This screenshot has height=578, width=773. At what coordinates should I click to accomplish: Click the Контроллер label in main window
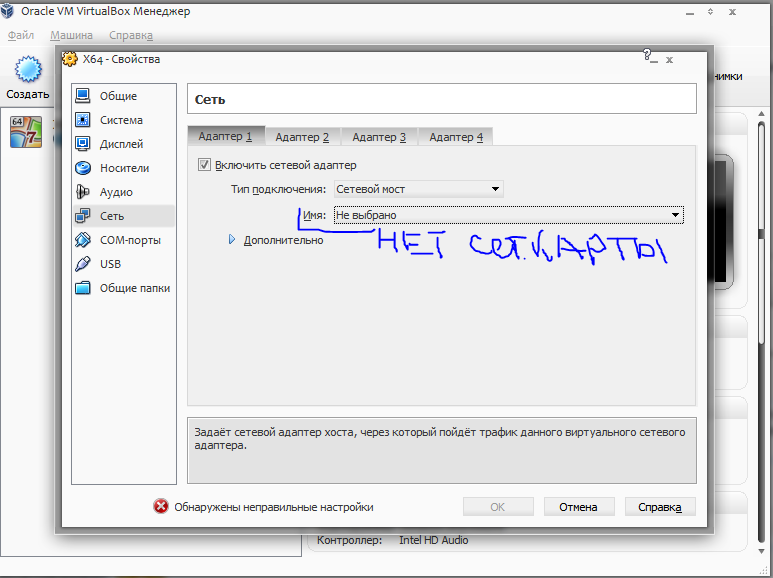coord(350,540)
